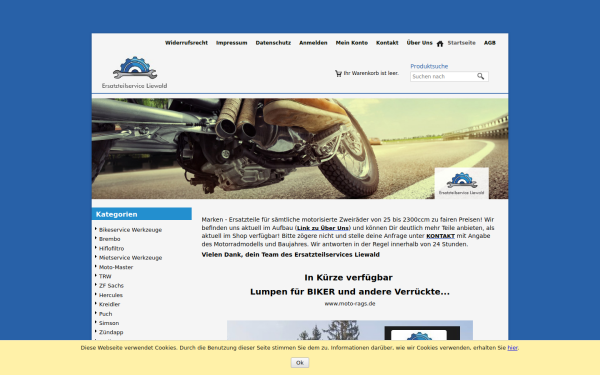This screenshot has height=375, width=600.
Task: Expand arrow beside Hiflofiltro
Action: [96, 248]
